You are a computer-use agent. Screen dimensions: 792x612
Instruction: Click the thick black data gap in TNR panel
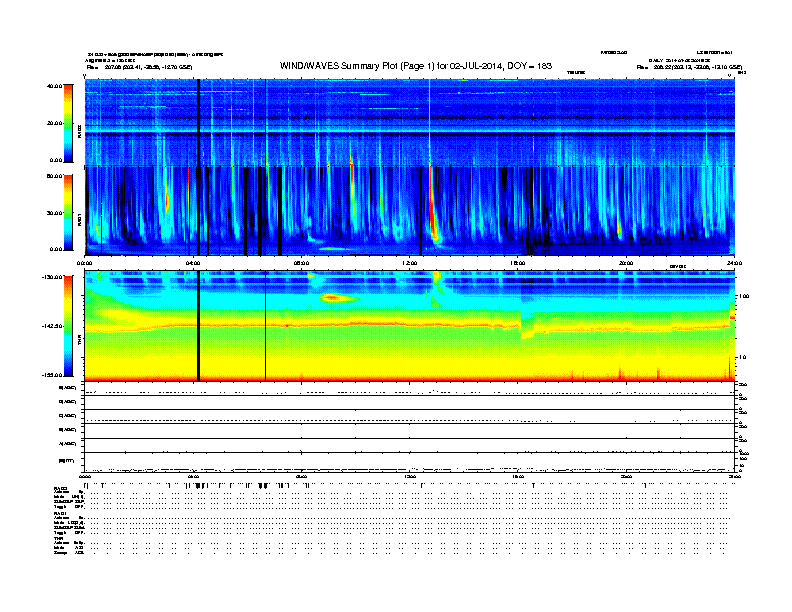coord(199,326)
